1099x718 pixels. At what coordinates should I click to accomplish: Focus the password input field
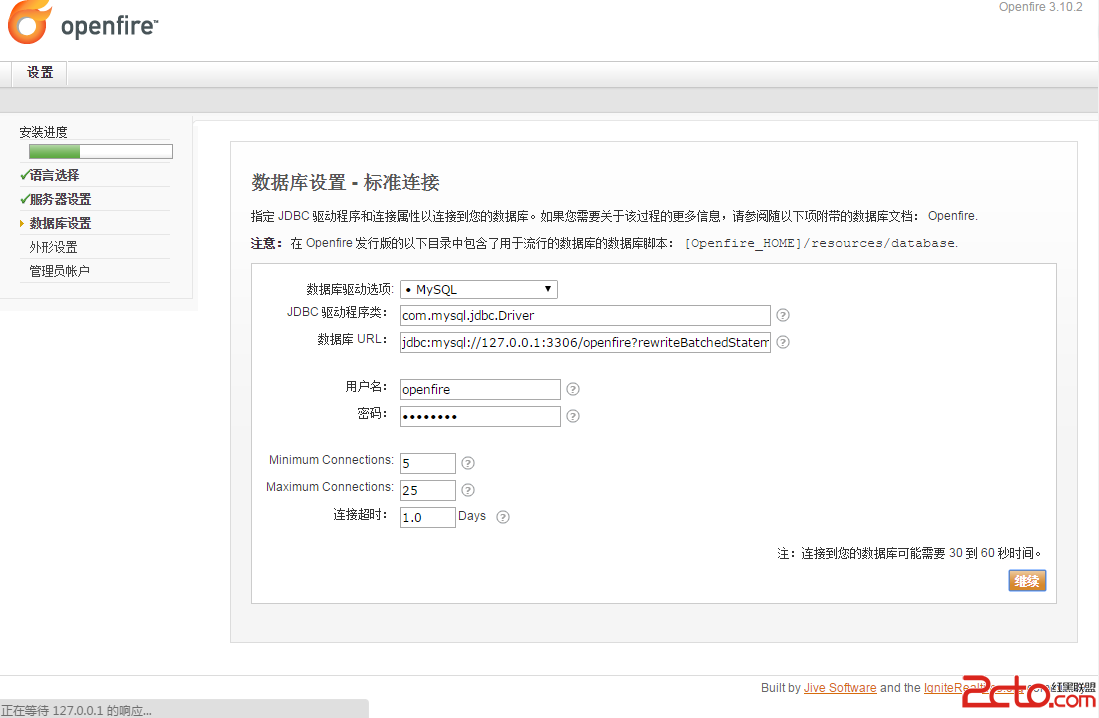pyautogui.click(x=480, y=416)
